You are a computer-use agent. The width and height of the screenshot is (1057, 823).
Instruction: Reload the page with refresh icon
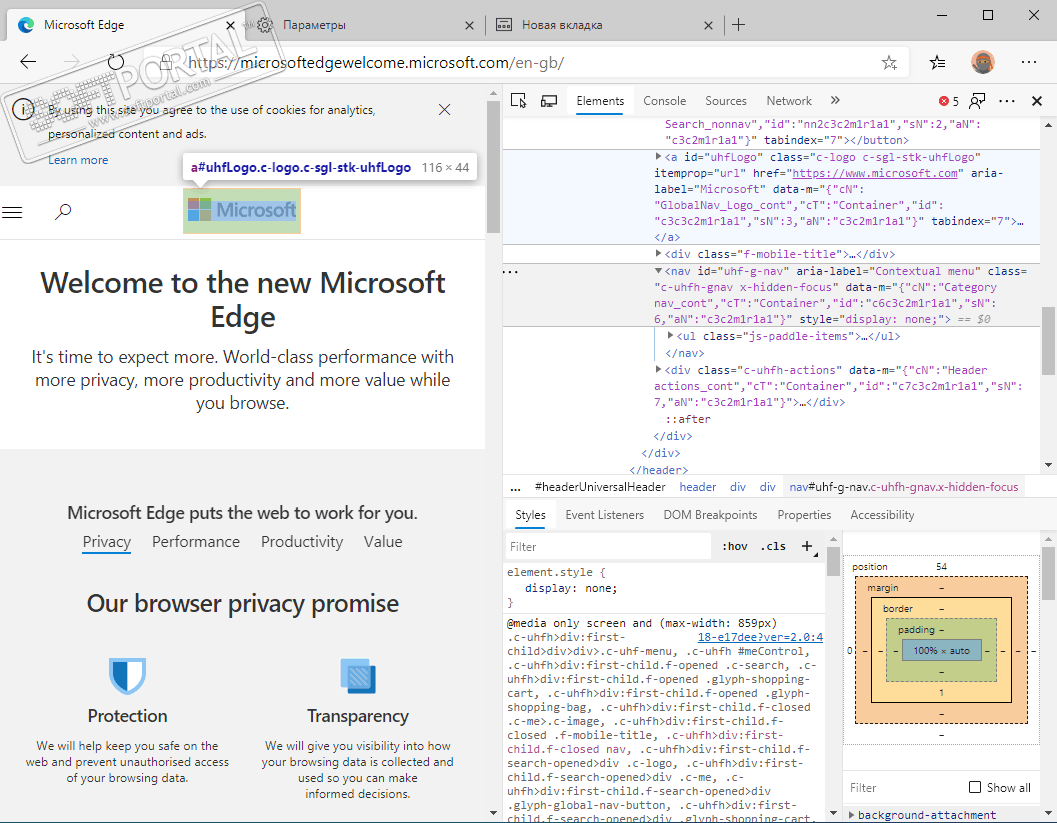pos(116,62)
